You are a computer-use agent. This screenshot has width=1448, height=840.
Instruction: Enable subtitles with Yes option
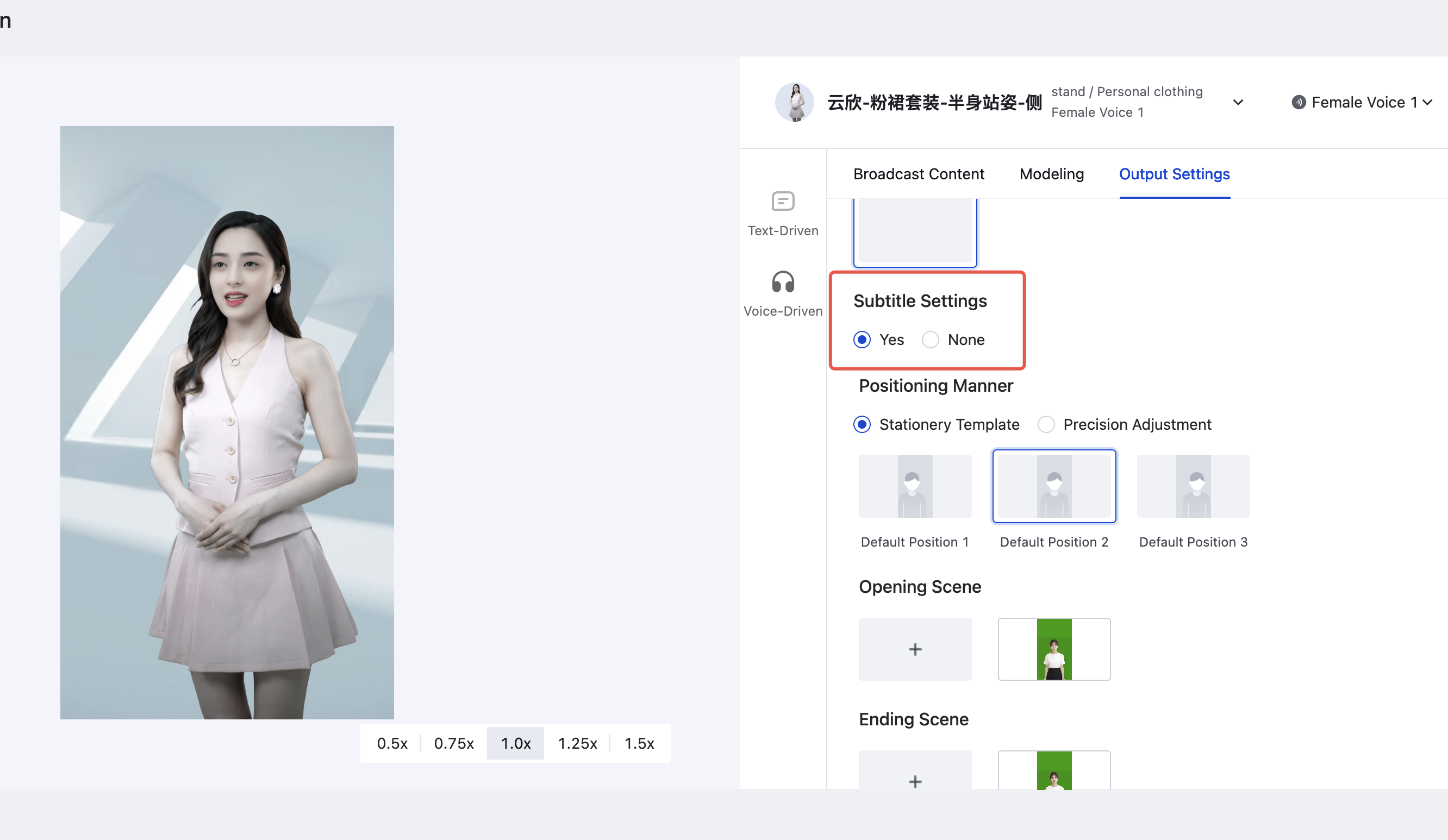tap(862, 340)
